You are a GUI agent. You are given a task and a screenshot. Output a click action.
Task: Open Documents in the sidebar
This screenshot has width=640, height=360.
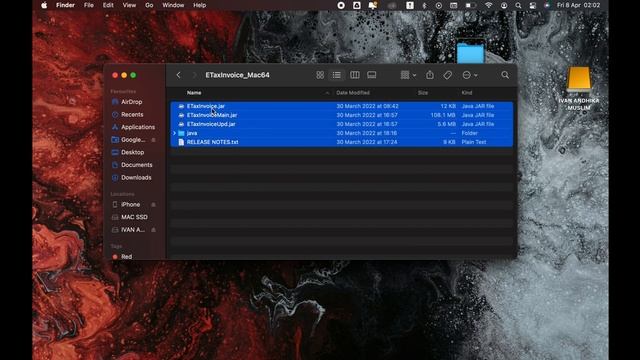pos(136,165)
